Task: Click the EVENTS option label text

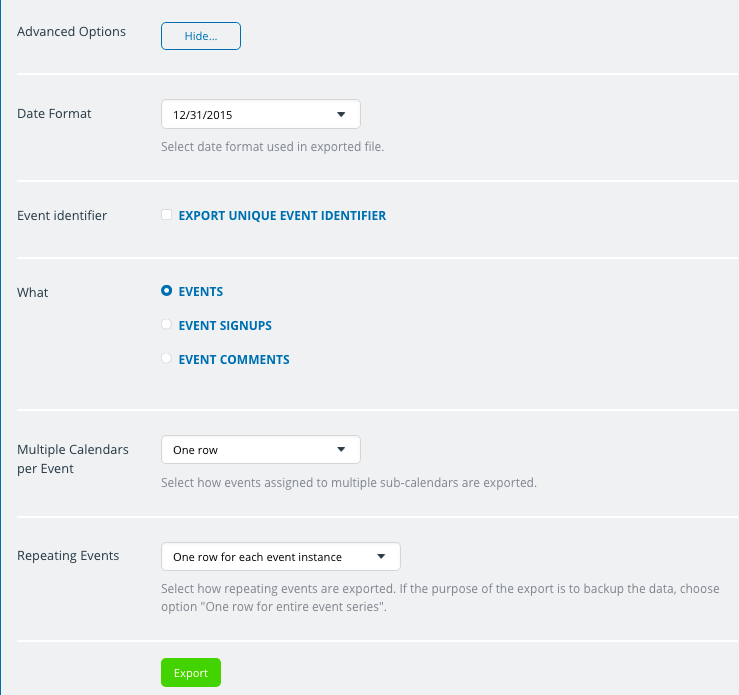Action: point(201,291)
